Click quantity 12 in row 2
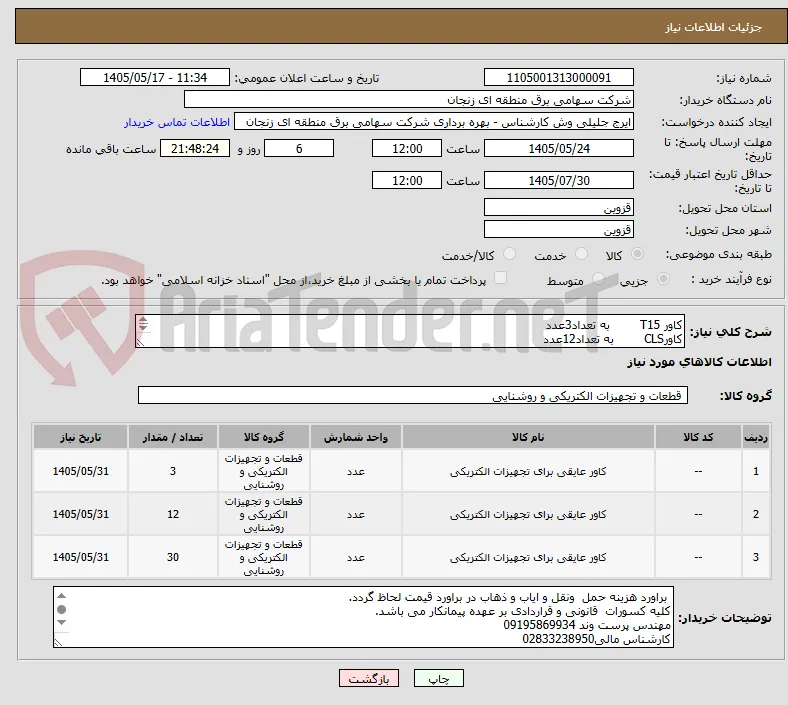 [173, 515]
